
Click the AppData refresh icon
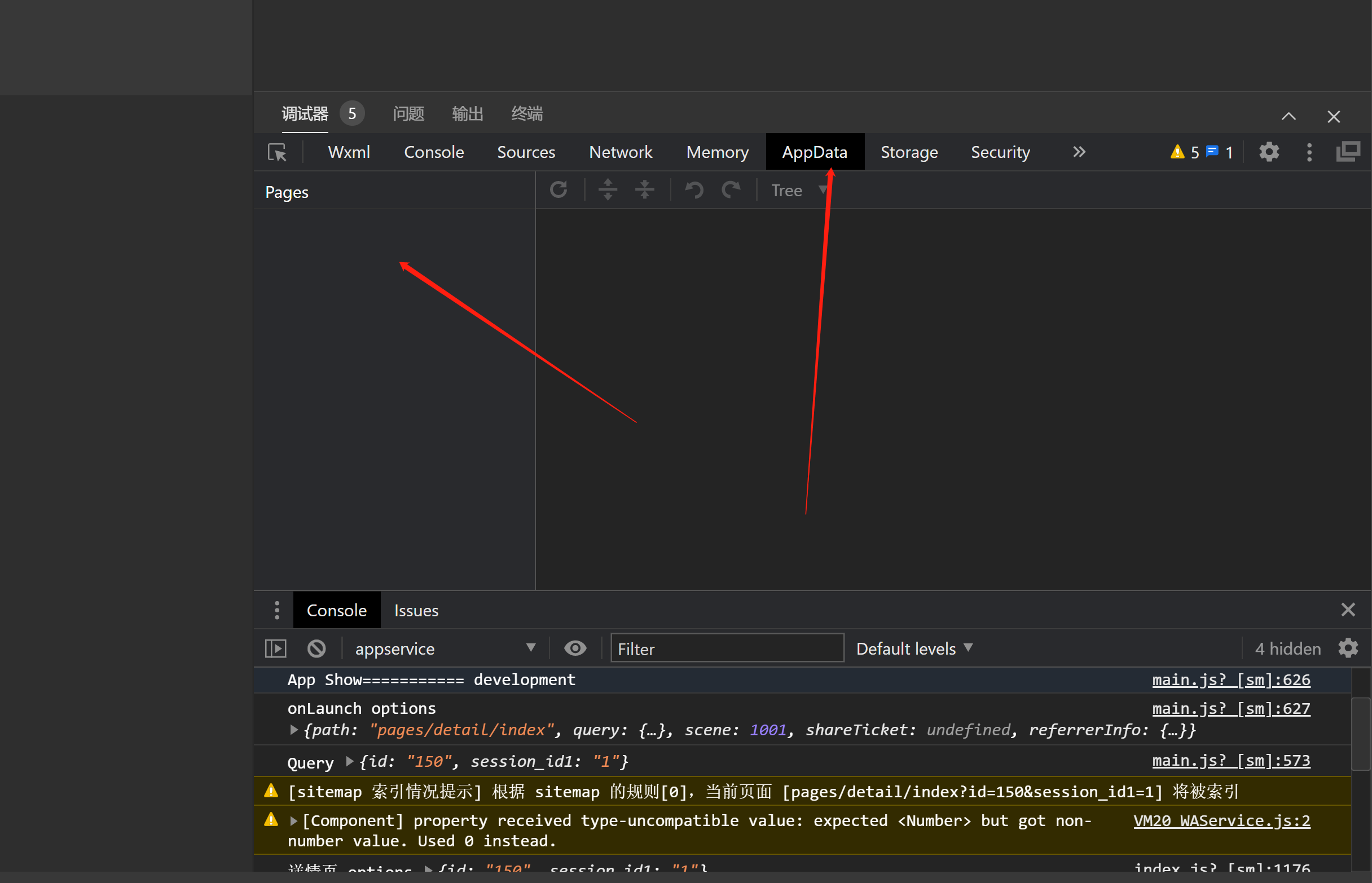coord(559,190)
